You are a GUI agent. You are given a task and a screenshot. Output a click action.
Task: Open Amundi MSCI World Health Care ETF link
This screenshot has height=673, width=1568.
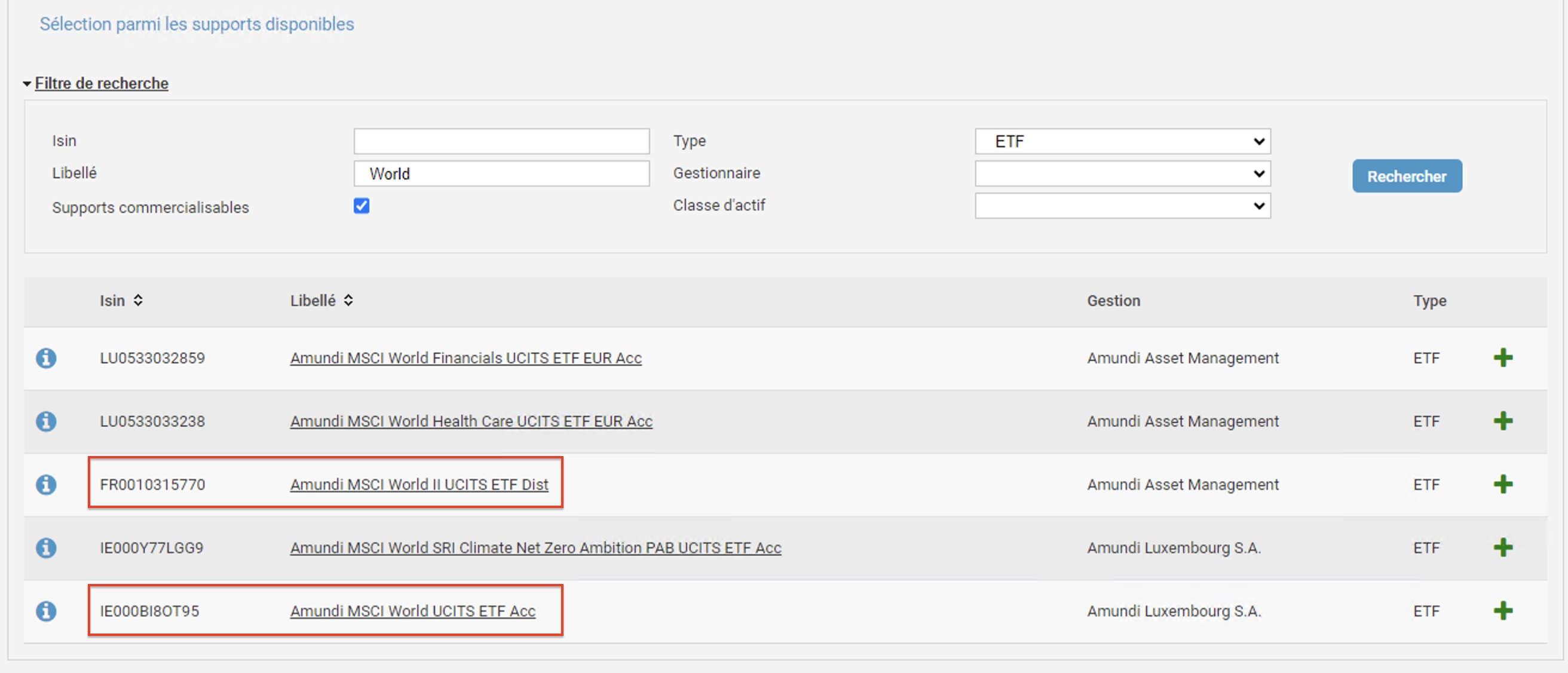470,421
